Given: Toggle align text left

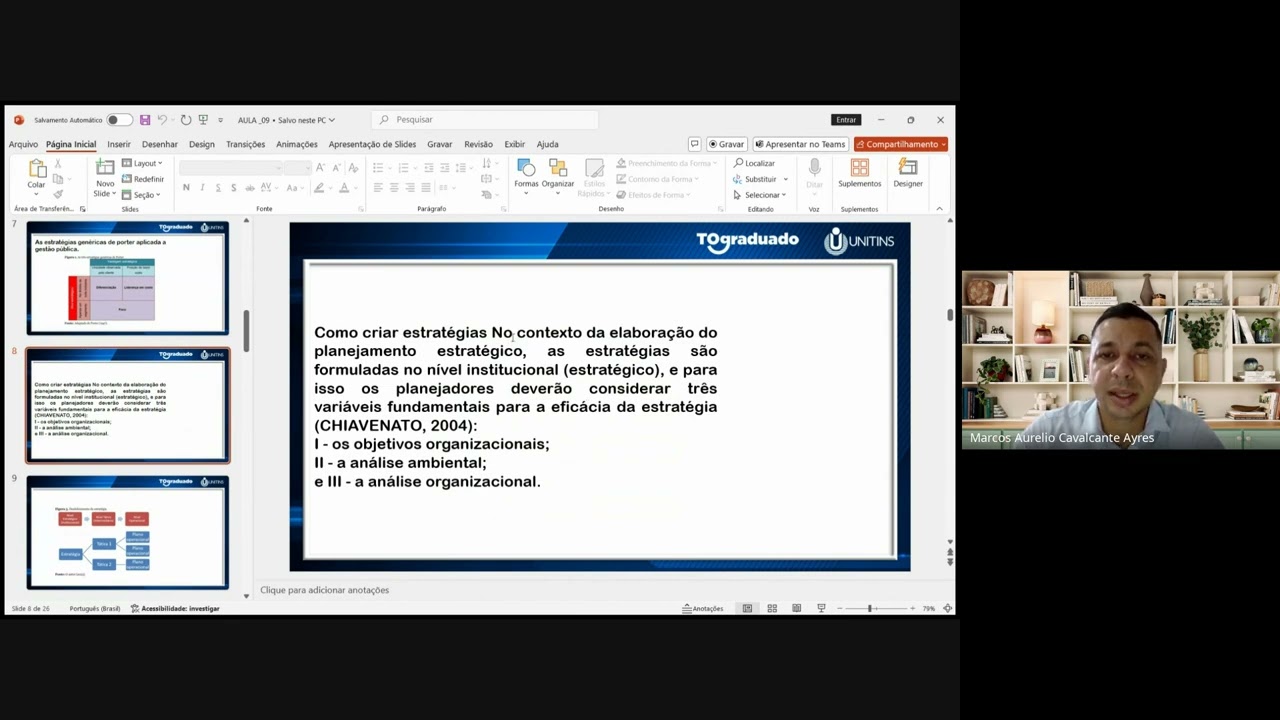Looking at the screenshot, I should click(x=378, y=188).
